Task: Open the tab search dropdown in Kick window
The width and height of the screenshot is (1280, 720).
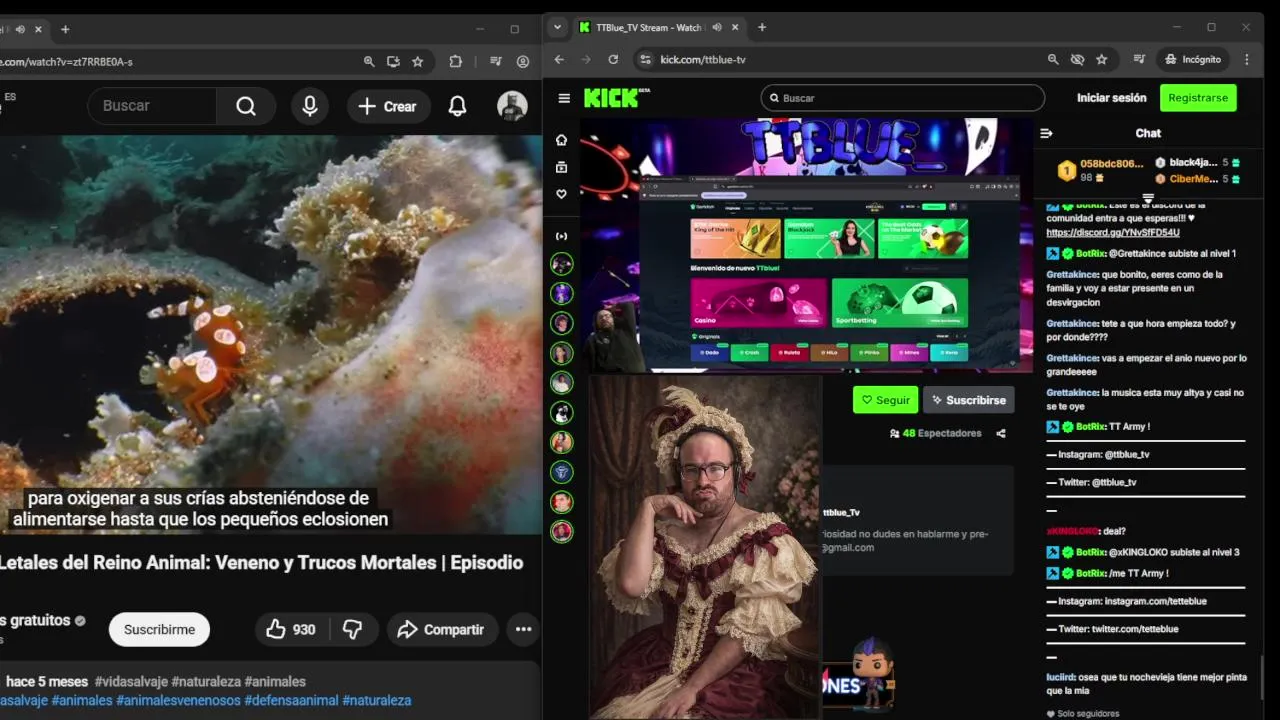Action: click(558, 28)
